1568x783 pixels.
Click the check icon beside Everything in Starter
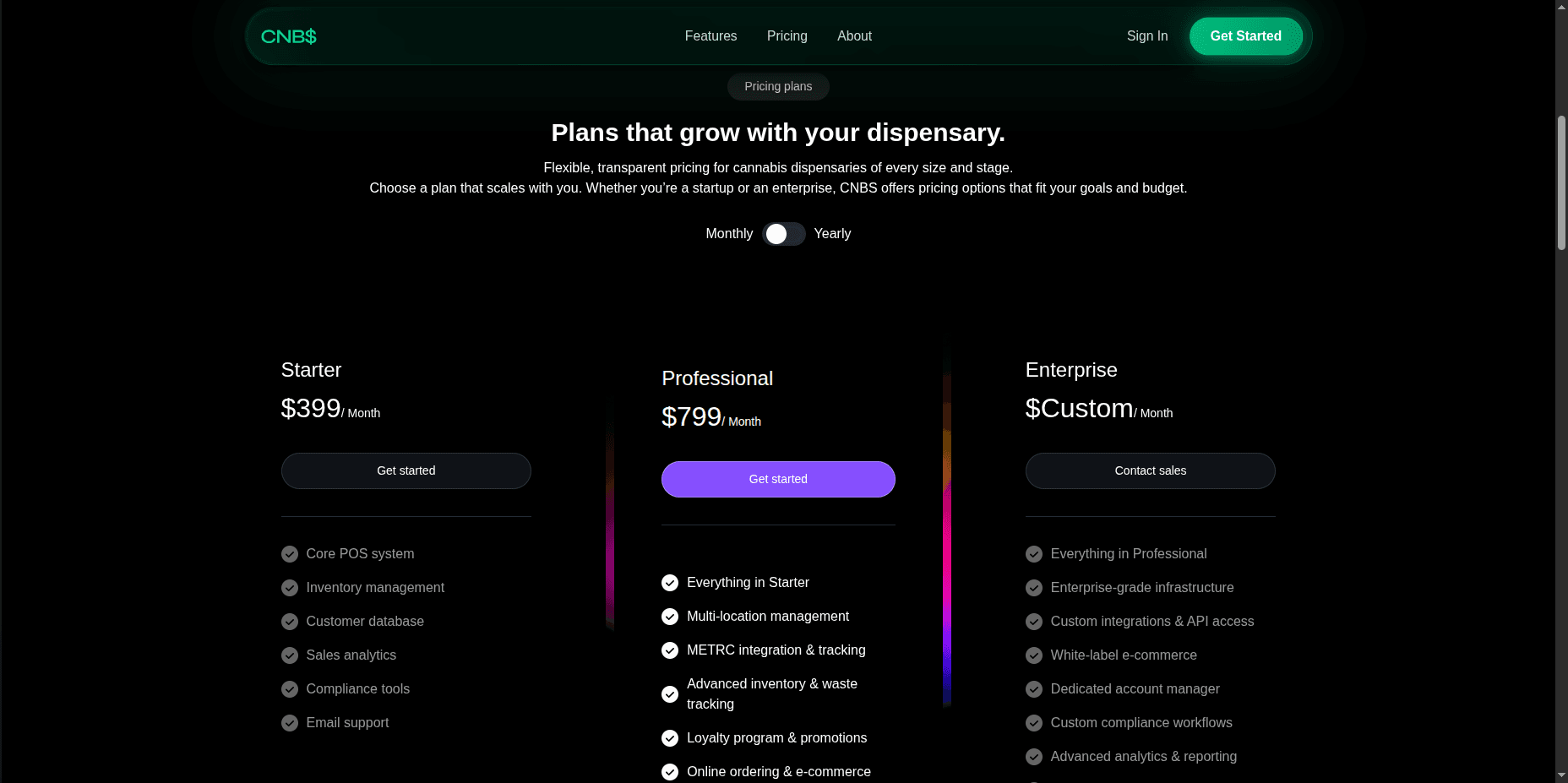[x=670, y=583]
